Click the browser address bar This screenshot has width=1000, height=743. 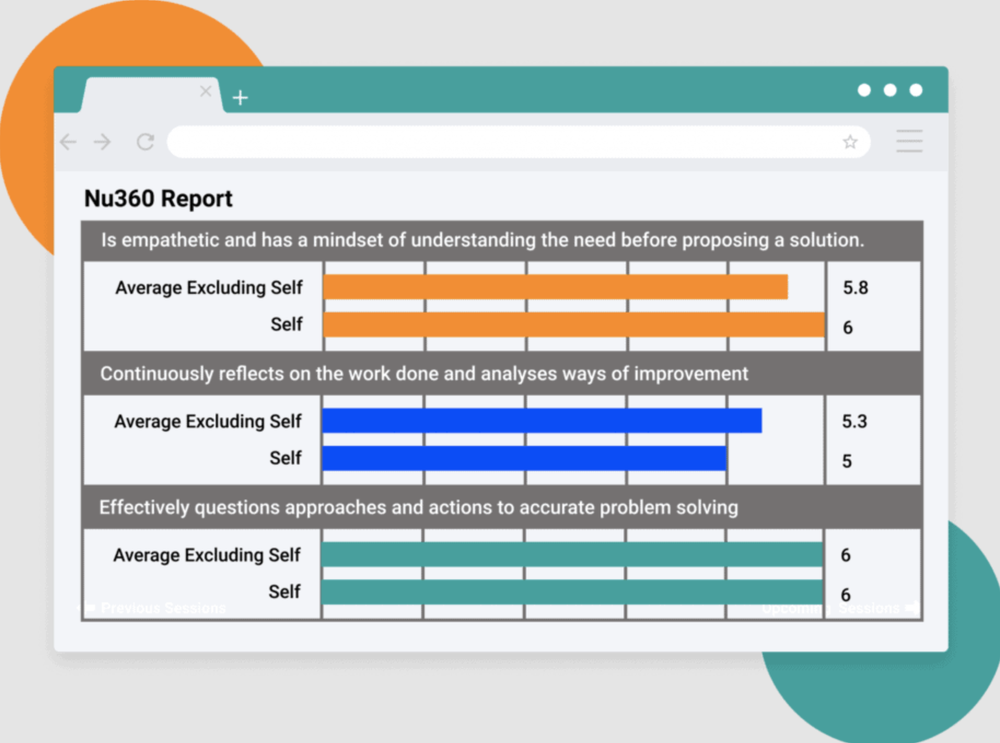[x=518, y=142]
